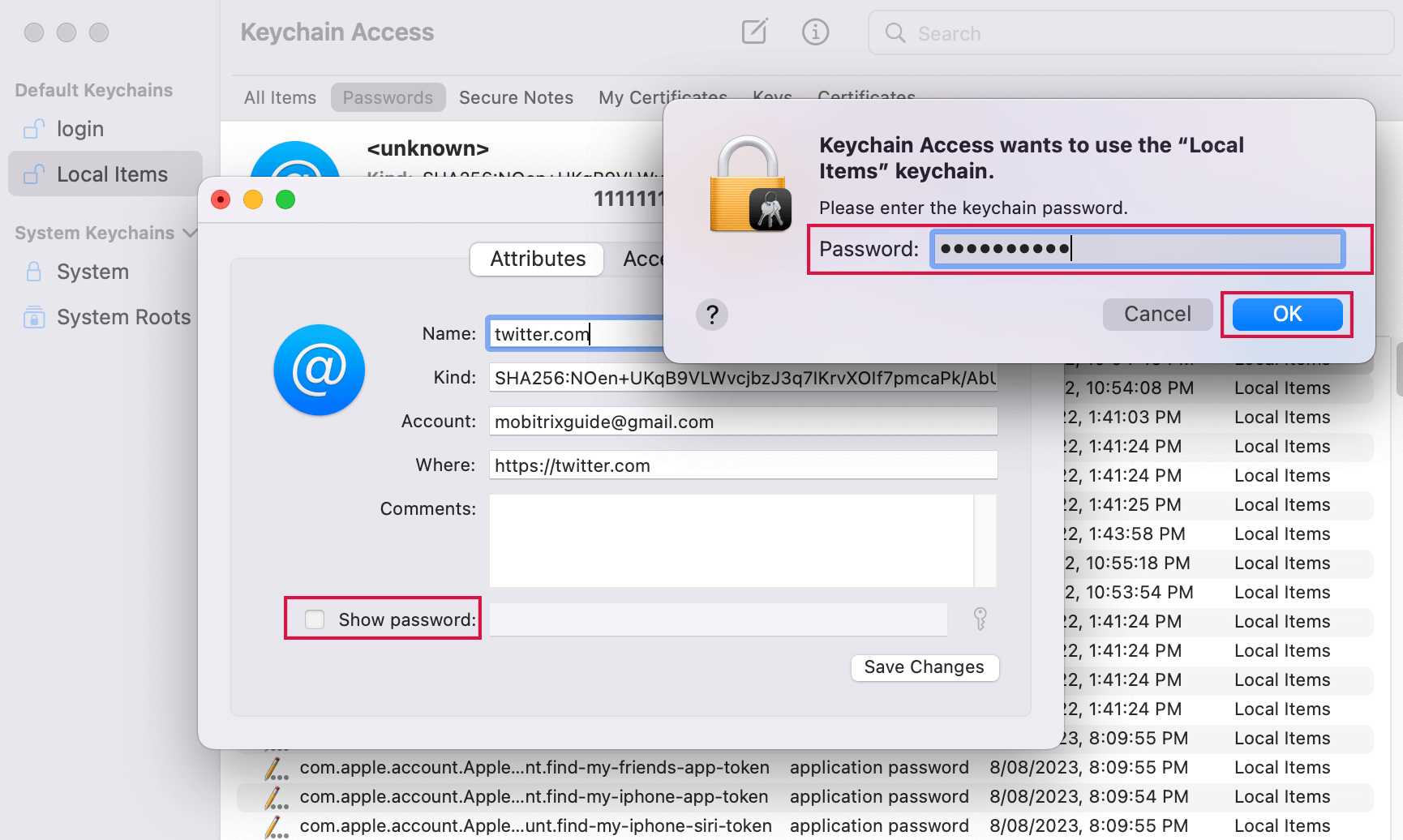This screenshot has height=840, width=1403.
Task: Click Save Changes button
Action: pyautogui.click(x=924, y=667)
